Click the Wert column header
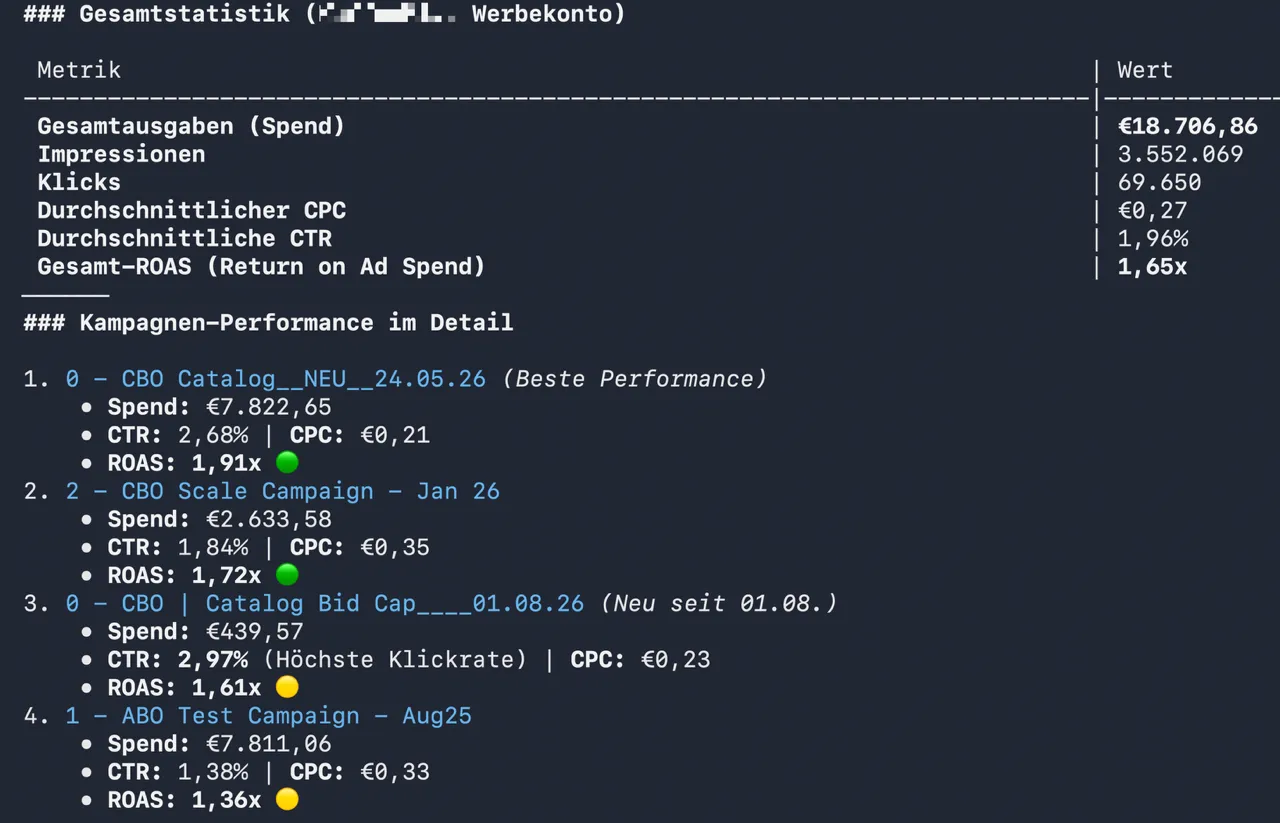 click(1145, 70)
